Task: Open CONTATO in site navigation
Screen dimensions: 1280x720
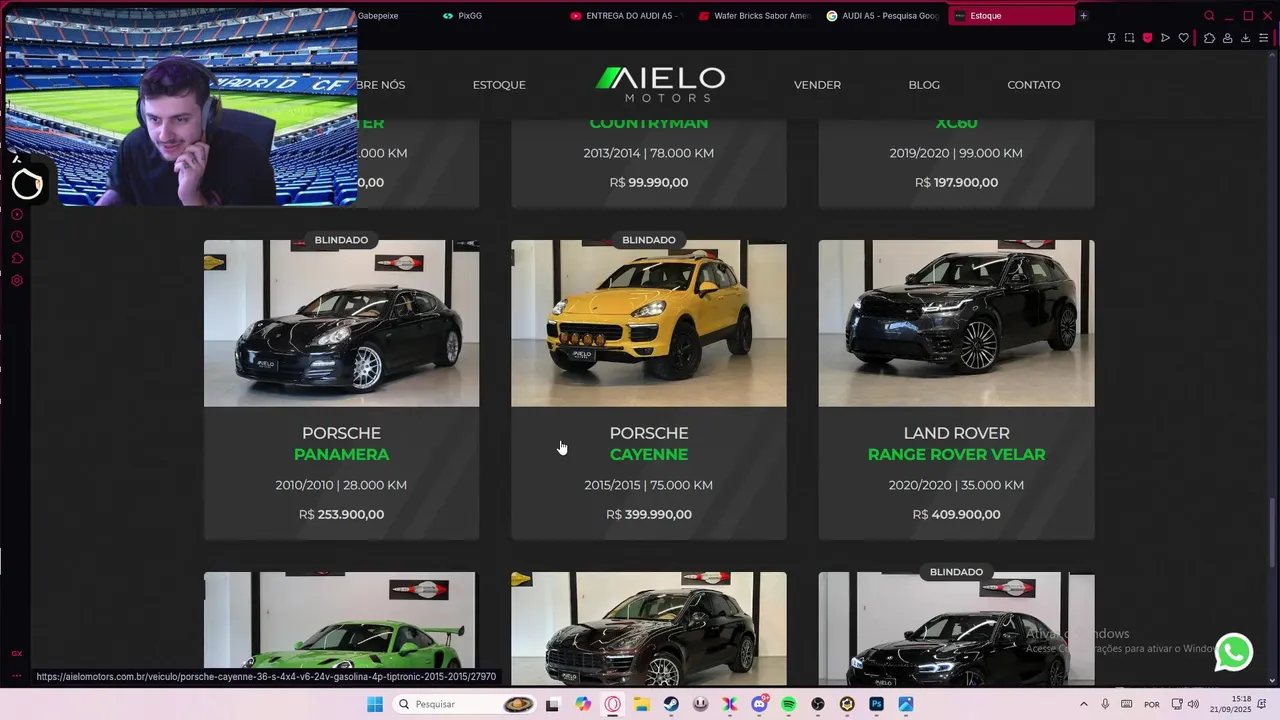Action: click(1033, 85)
